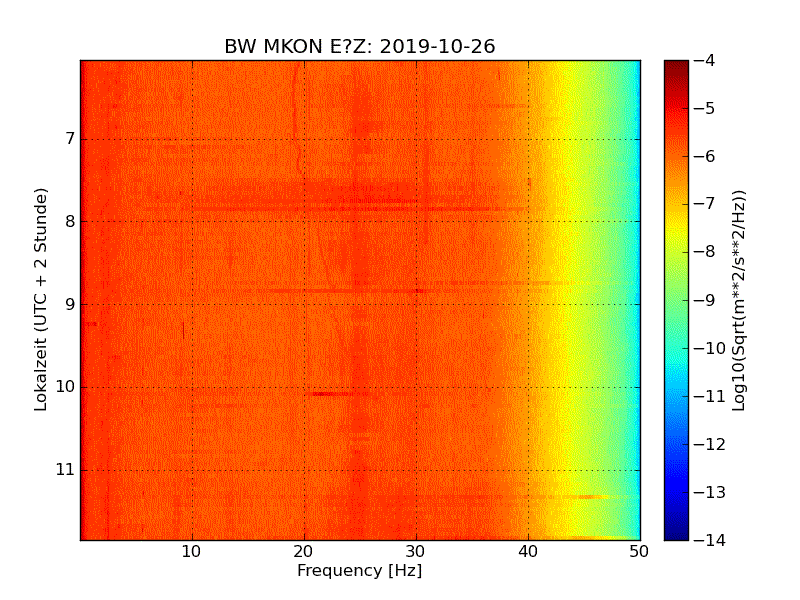The width and height of the screenshot is (800, 600).
Task: Click y-axis tick label 8
Action: 70,221
